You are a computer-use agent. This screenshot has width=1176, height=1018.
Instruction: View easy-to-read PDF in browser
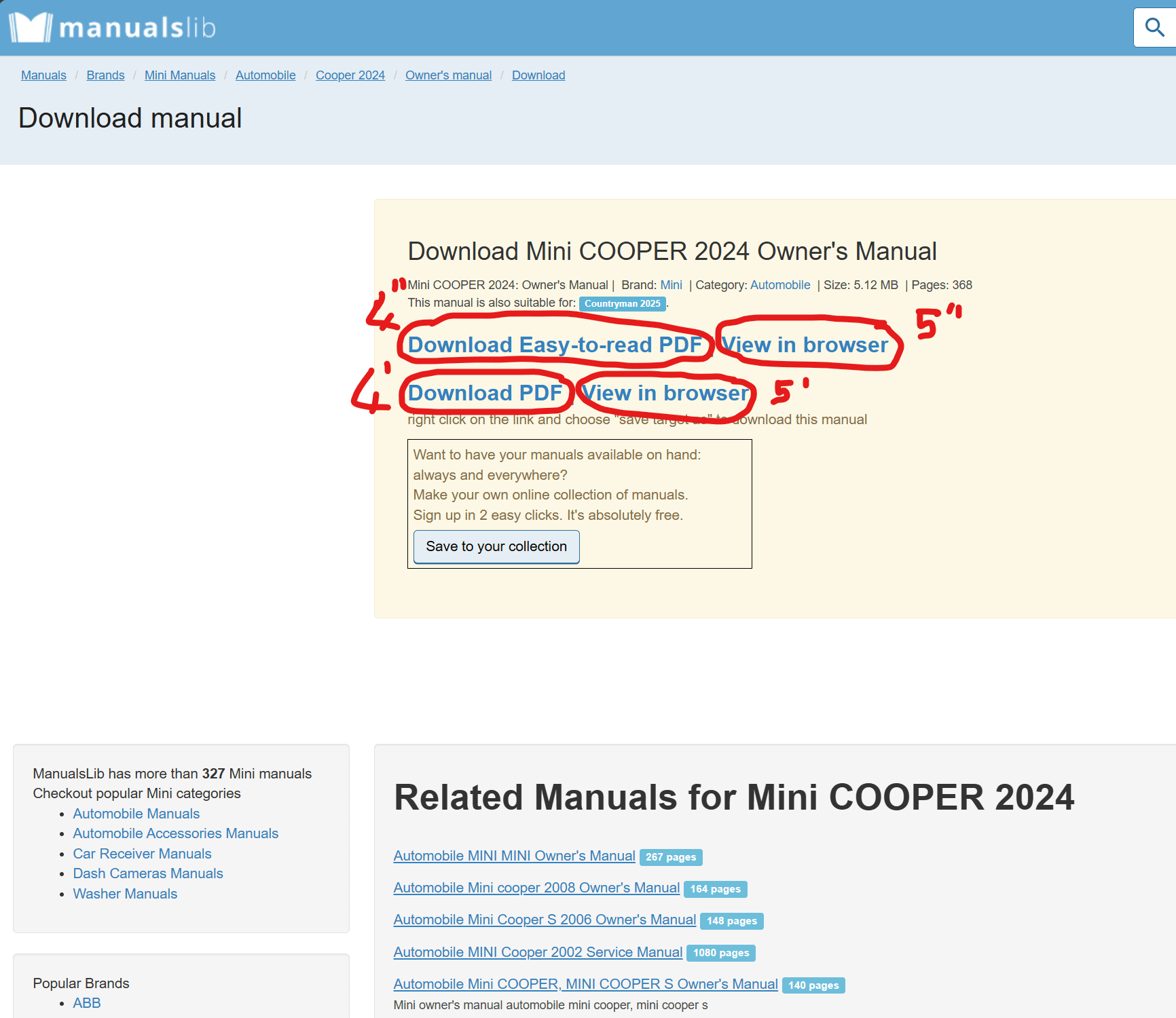point(805,345)
